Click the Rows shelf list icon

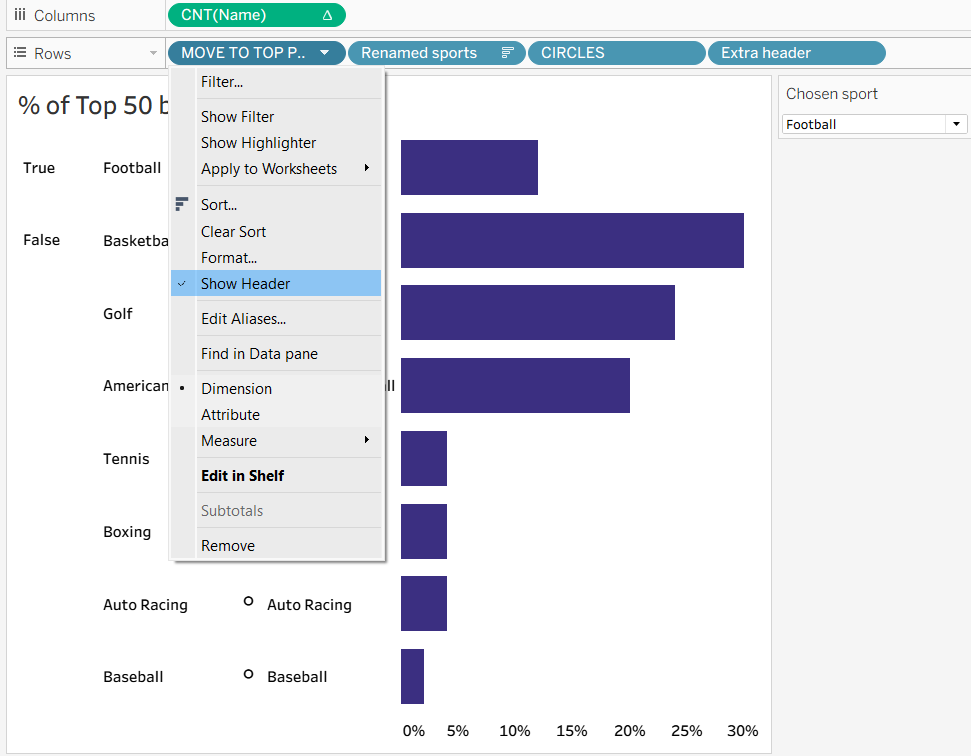[19, 53]
